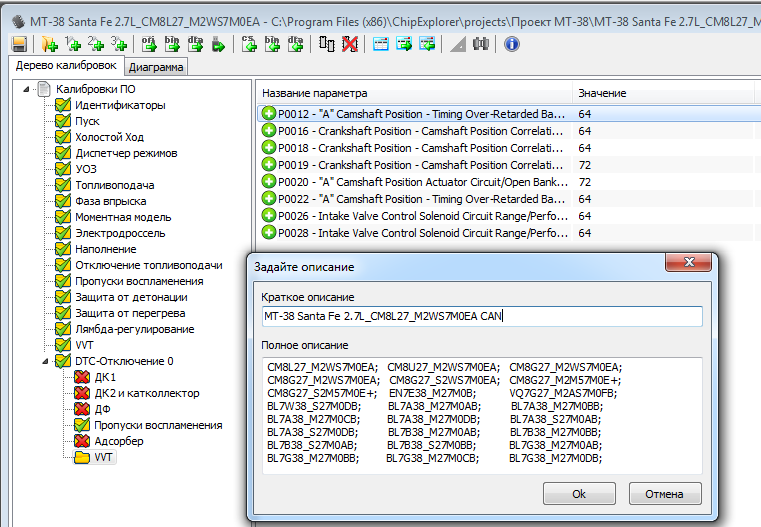Click the green plus icon for P0012

tap(268, 114)
